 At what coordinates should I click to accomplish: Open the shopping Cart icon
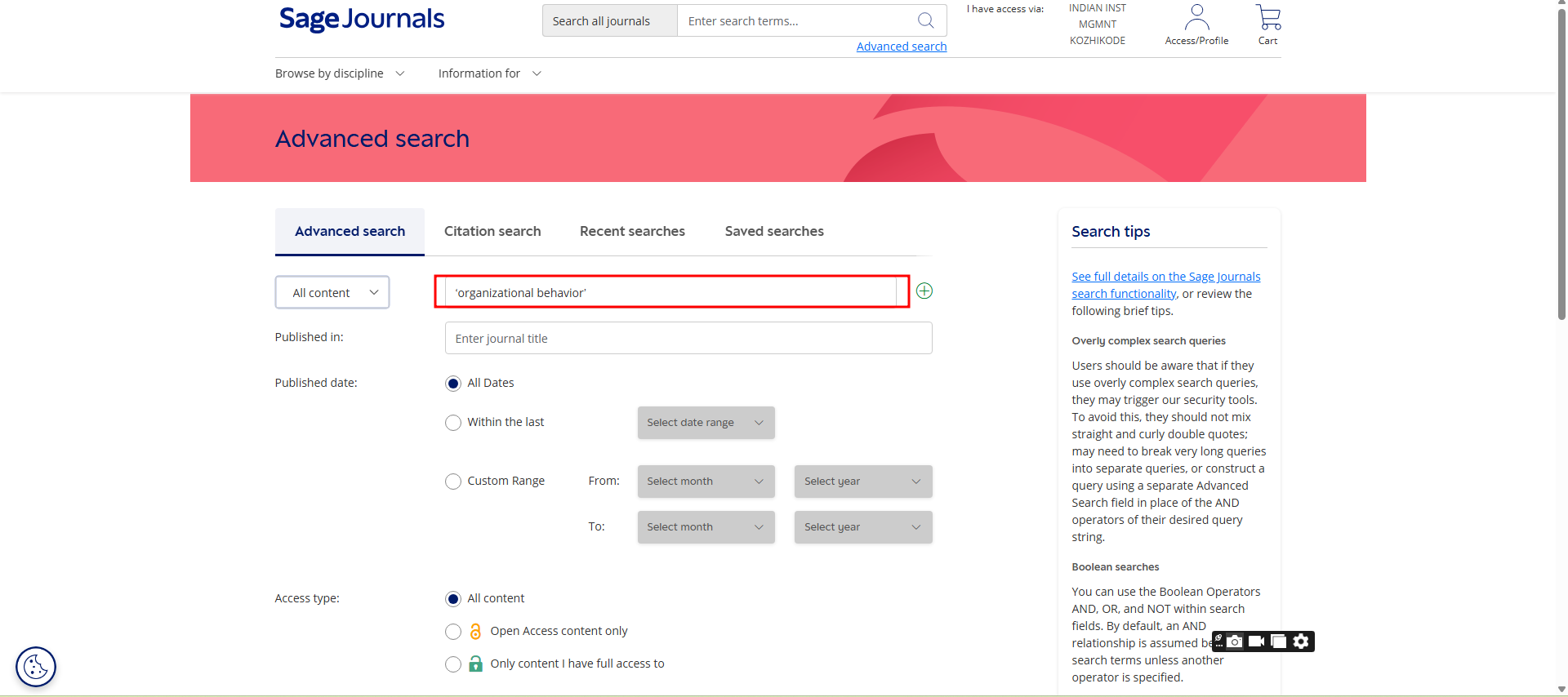pyautogui.click(x=1267, y=18)
